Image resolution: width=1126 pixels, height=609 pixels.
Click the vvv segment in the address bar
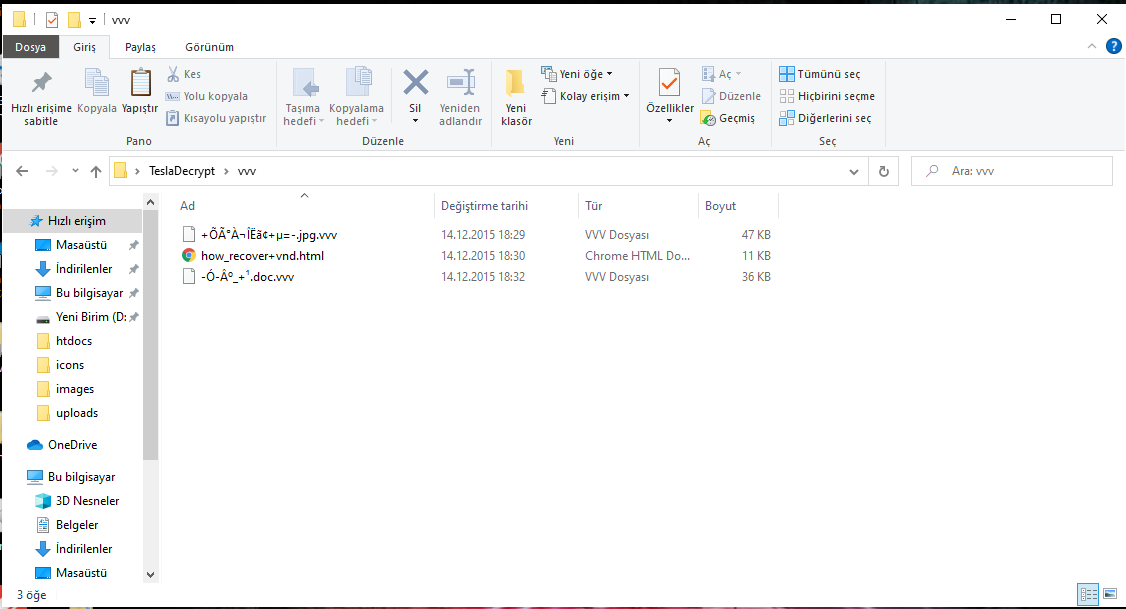point(246,171)
